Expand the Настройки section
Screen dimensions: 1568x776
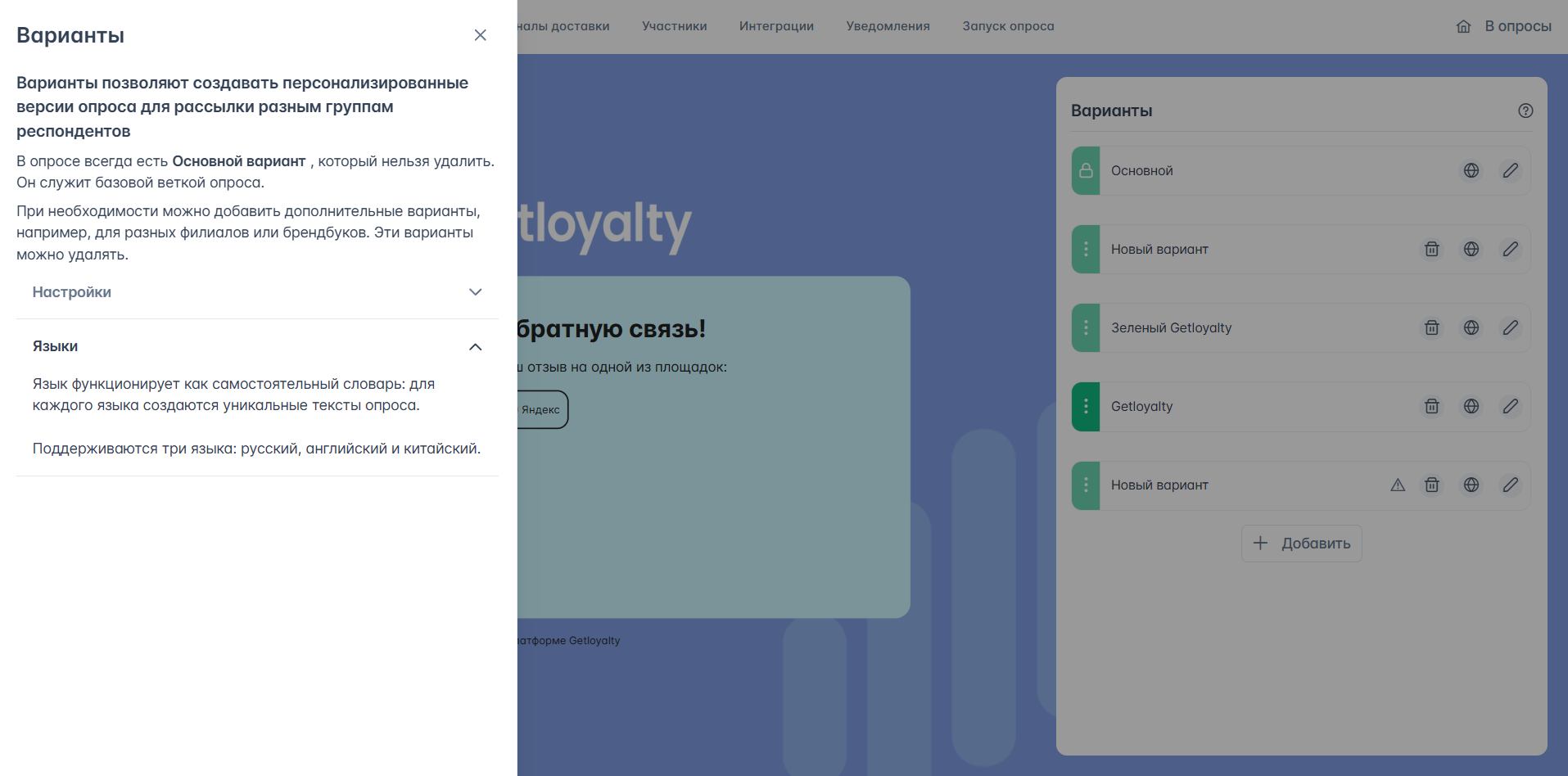257,292
